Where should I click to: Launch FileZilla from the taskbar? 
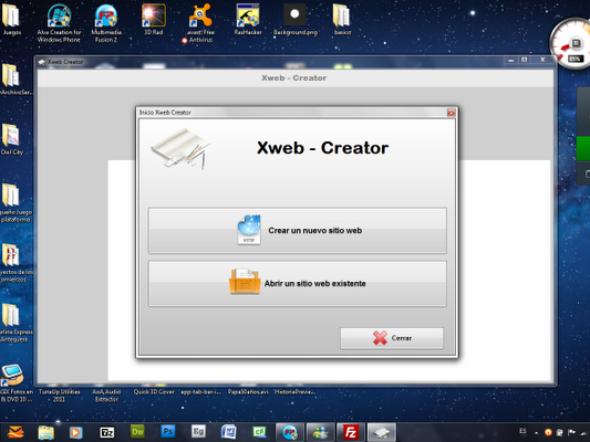[350, 432]
